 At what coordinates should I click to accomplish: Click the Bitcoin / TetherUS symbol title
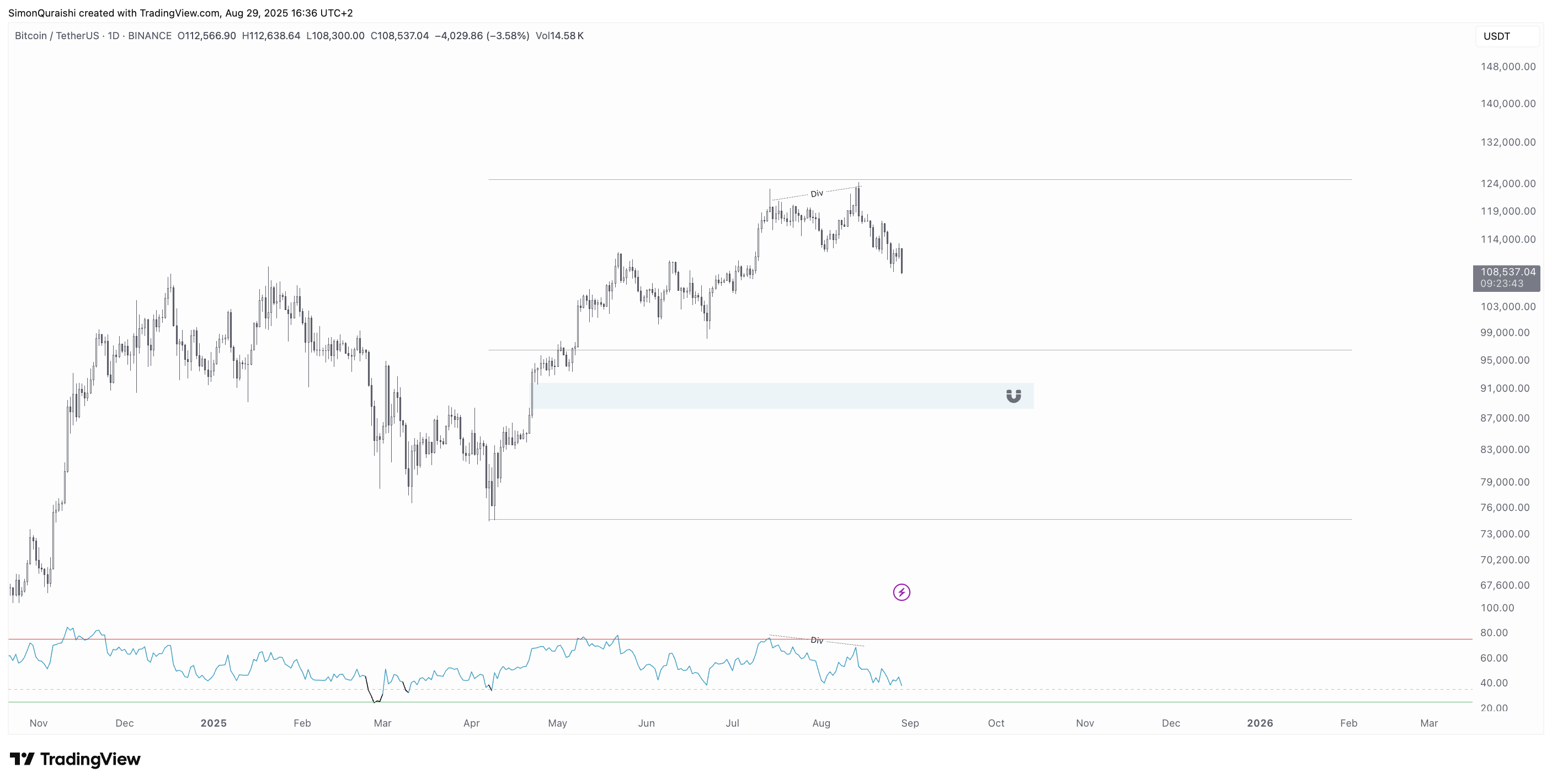click(x=57, y=35)
